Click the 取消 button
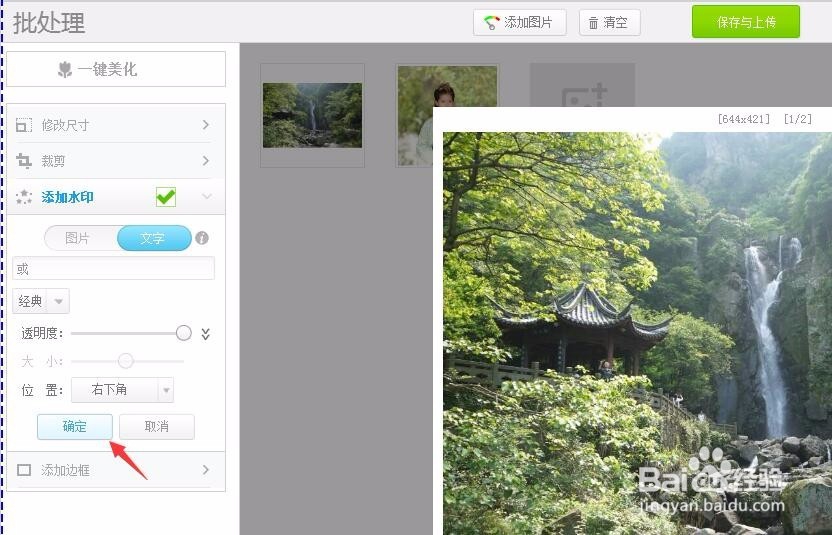This screenshot has height=535, width=832. coord(157,427)
